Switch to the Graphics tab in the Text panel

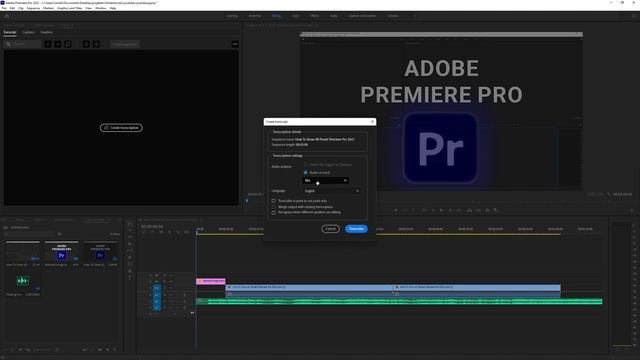pyautogui.click(x=47, y=32)
